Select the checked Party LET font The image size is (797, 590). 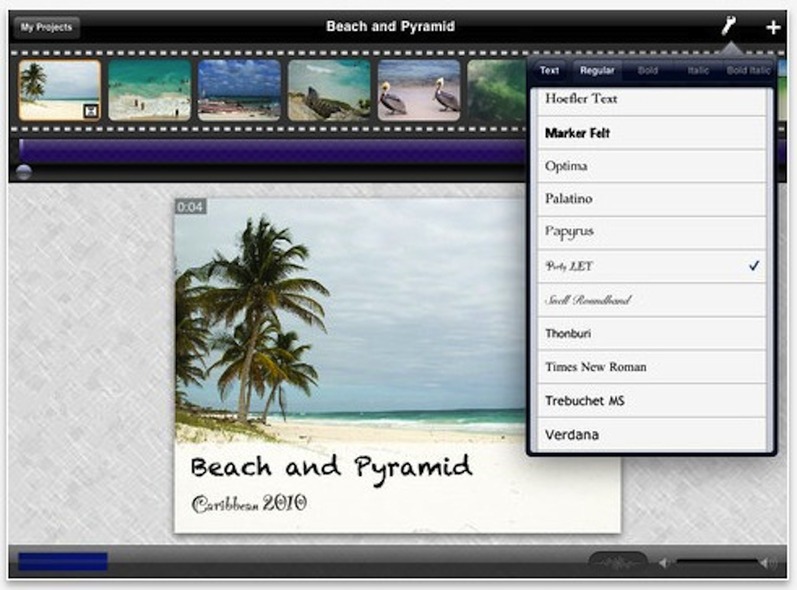pos(650,266)
